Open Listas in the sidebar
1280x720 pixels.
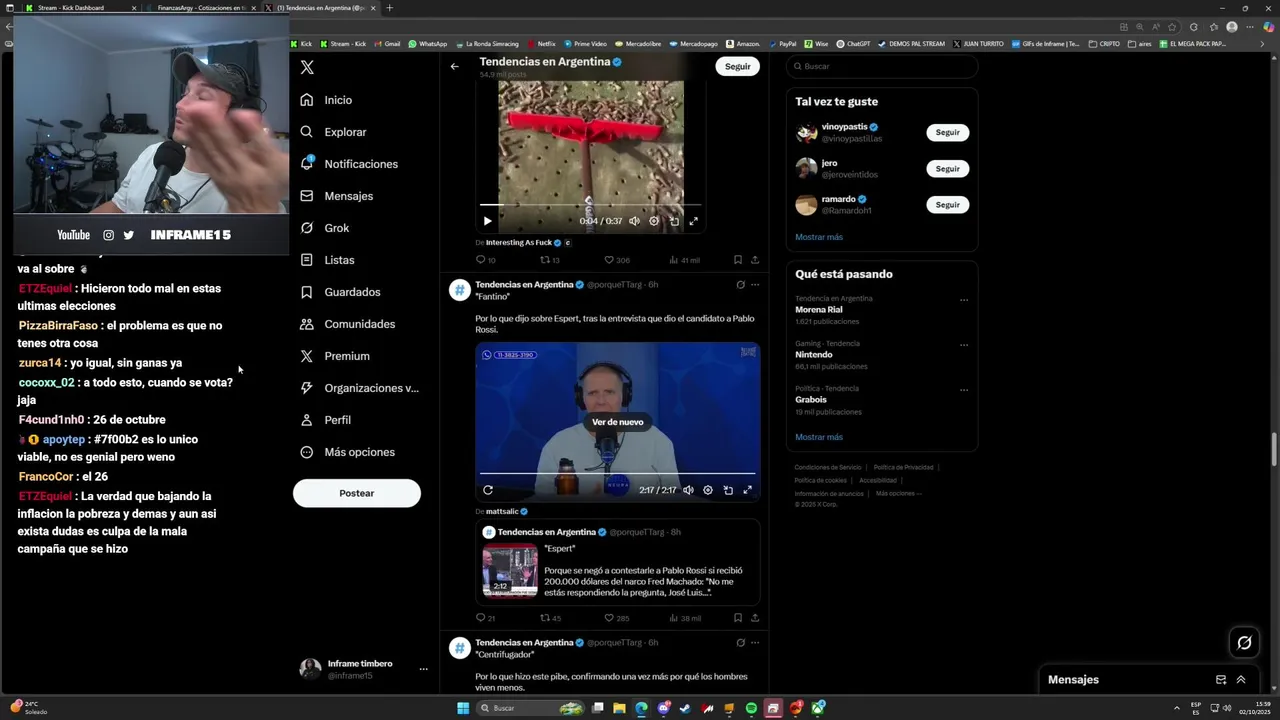coord(327,260)
